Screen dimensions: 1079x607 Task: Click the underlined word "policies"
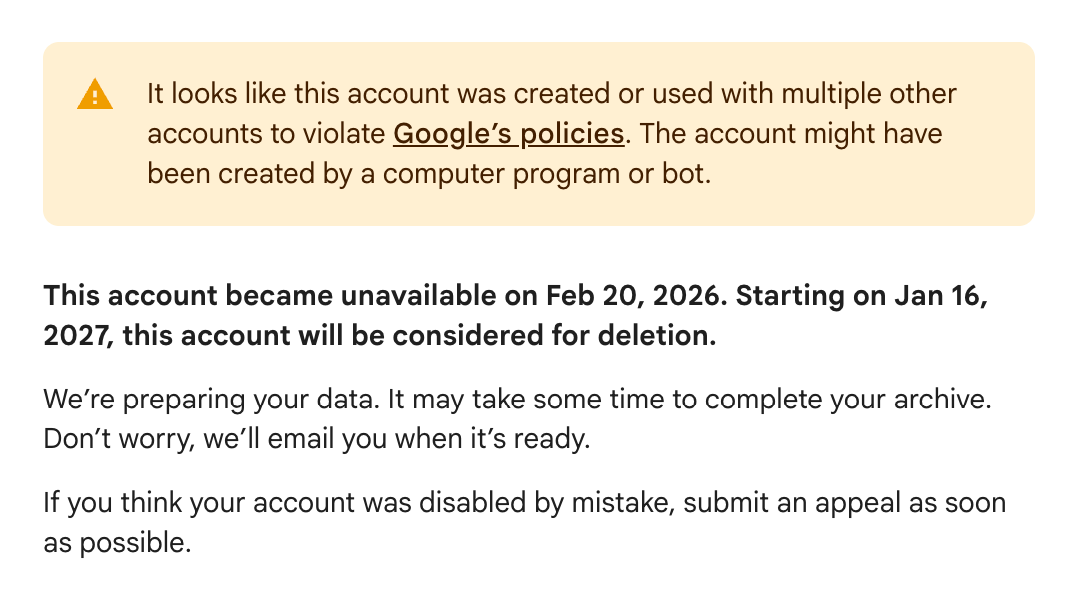tap(572, 133)
